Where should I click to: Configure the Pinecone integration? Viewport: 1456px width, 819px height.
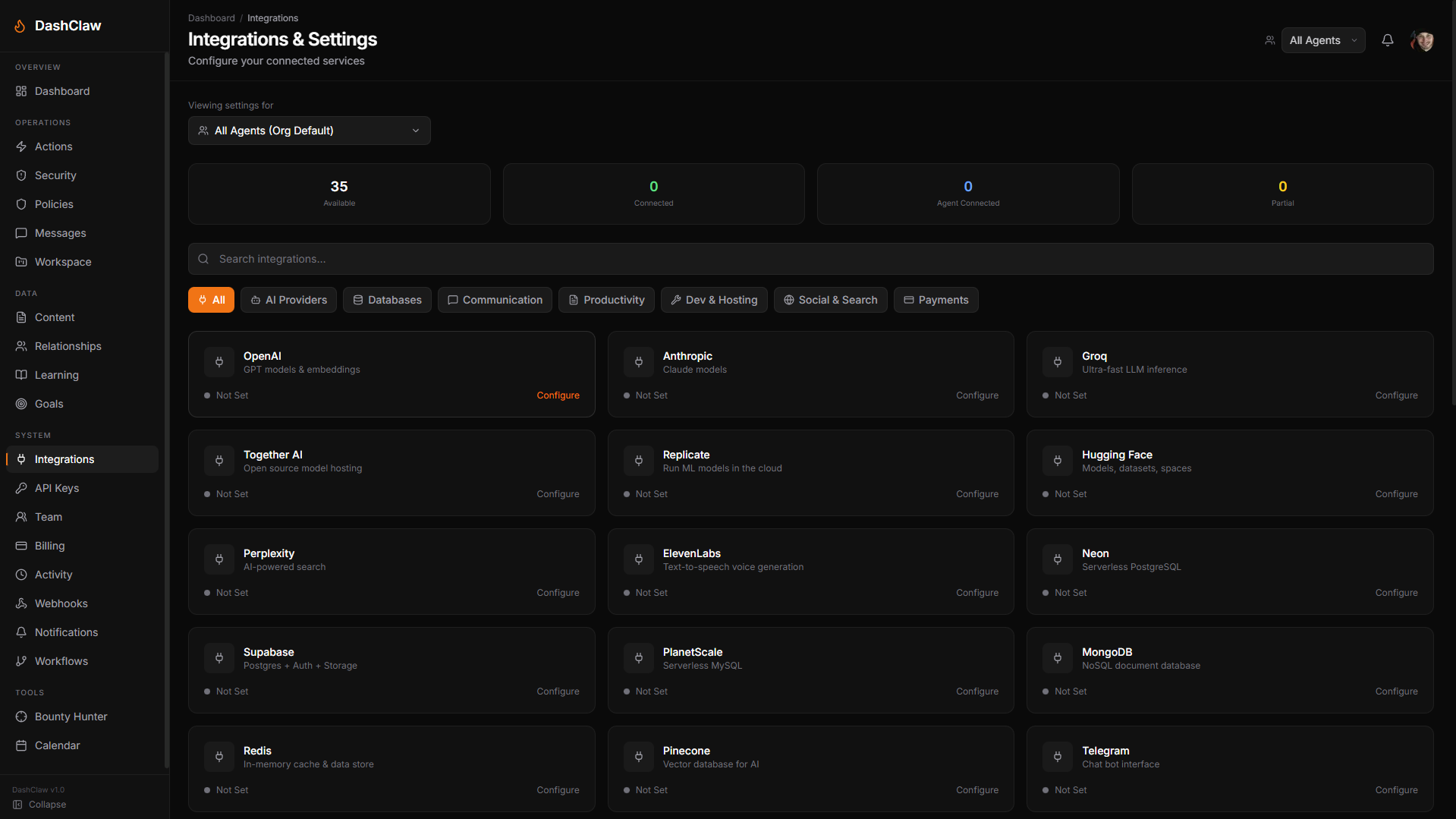coord(977,790)
